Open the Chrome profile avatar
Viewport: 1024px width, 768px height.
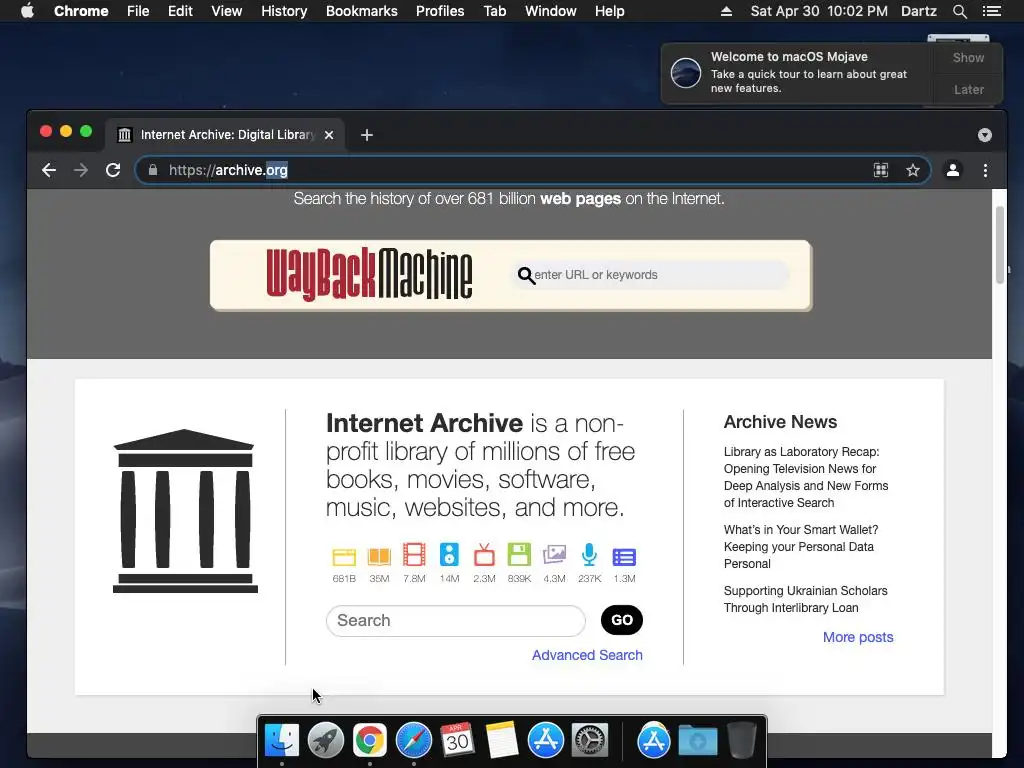pyautogui.click(x=953, y=170)
